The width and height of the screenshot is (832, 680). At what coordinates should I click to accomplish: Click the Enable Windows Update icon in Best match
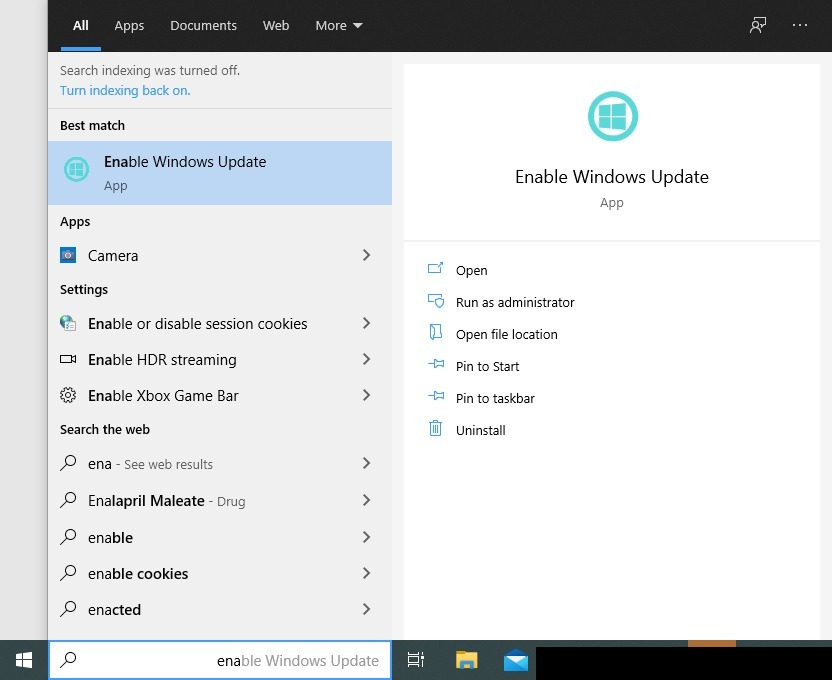point(76,170)
